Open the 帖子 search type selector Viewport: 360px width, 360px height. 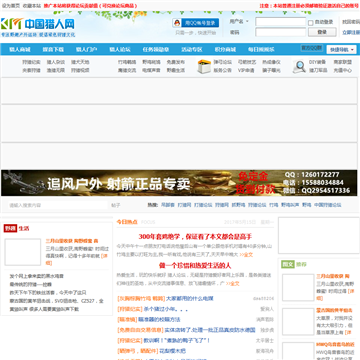pos(116,205)
